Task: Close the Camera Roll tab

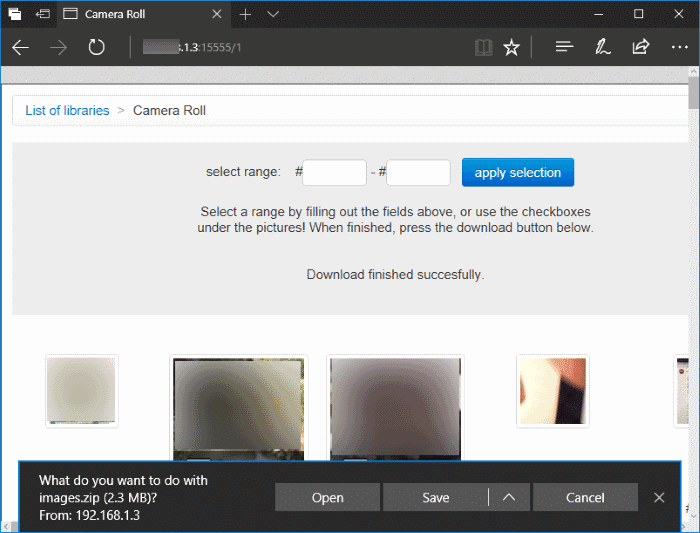Action: click(x=217, y=14)
